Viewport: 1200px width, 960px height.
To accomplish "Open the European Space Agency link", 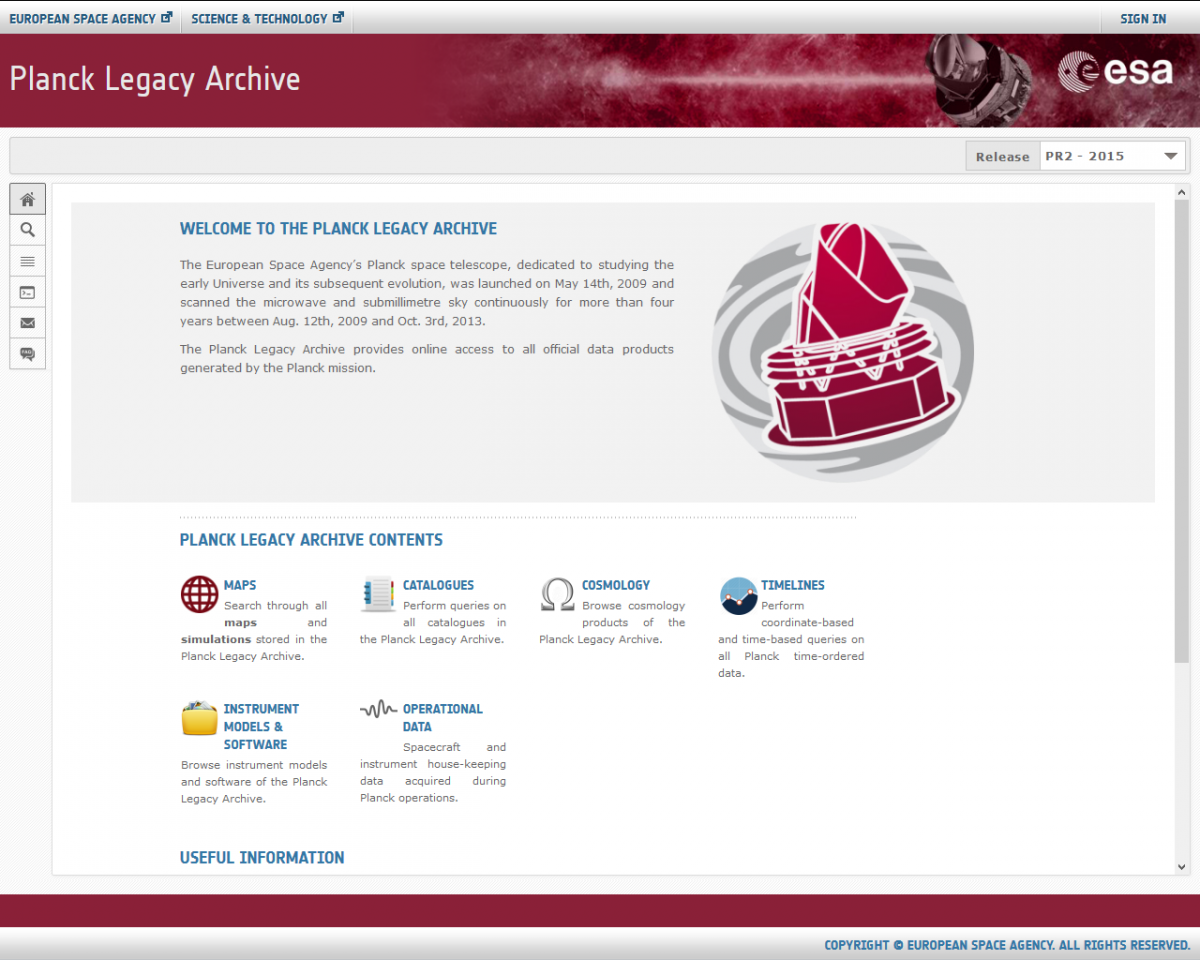I will tap(91, 18).
